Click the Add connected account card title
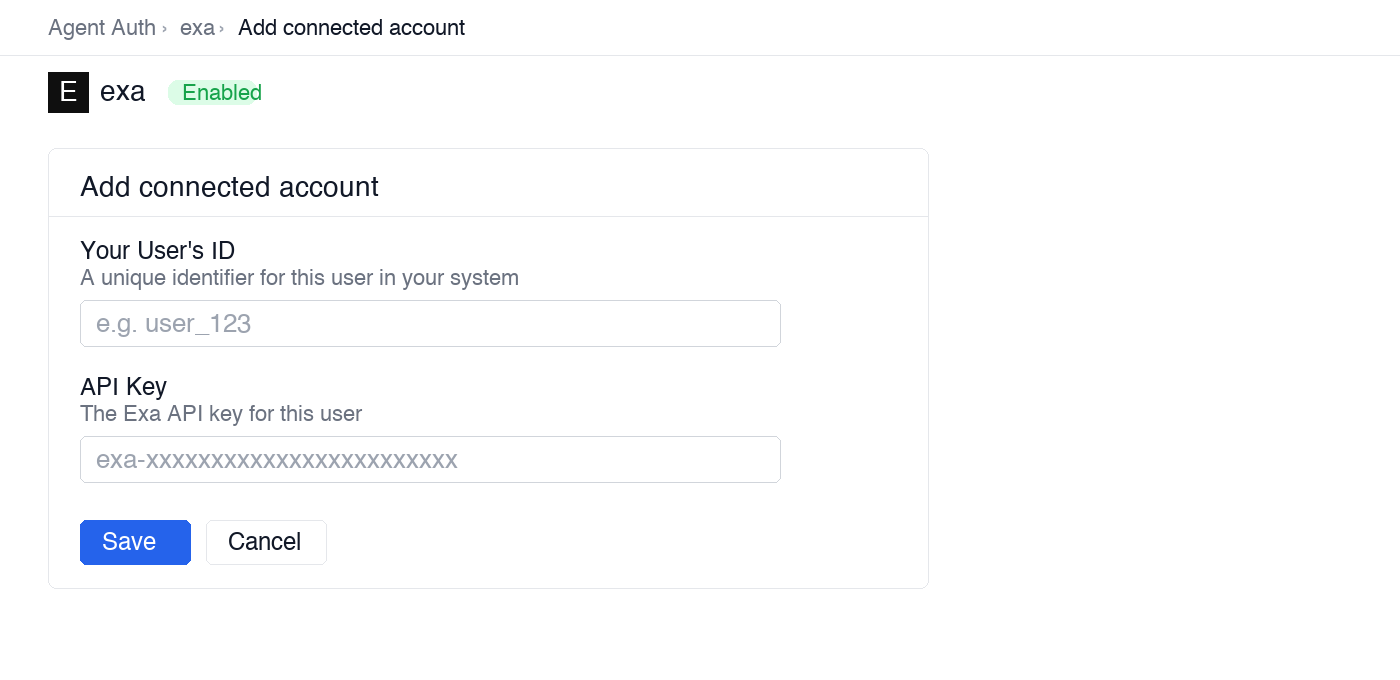Screen dimensions: 1400x680 click(x=229, y=186)
